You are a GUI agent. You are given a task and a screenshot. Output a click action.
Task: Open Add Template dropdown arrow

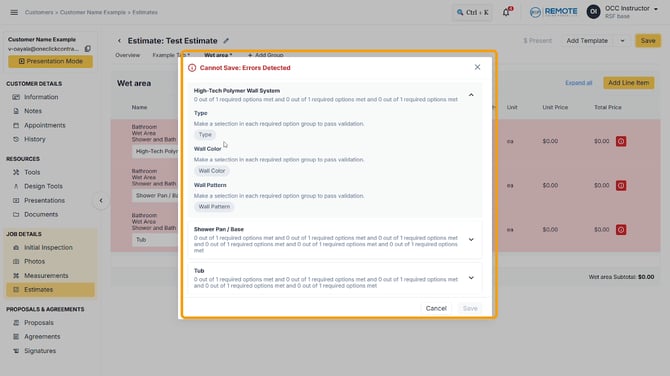pyautogui.click(x=622, y=41)
